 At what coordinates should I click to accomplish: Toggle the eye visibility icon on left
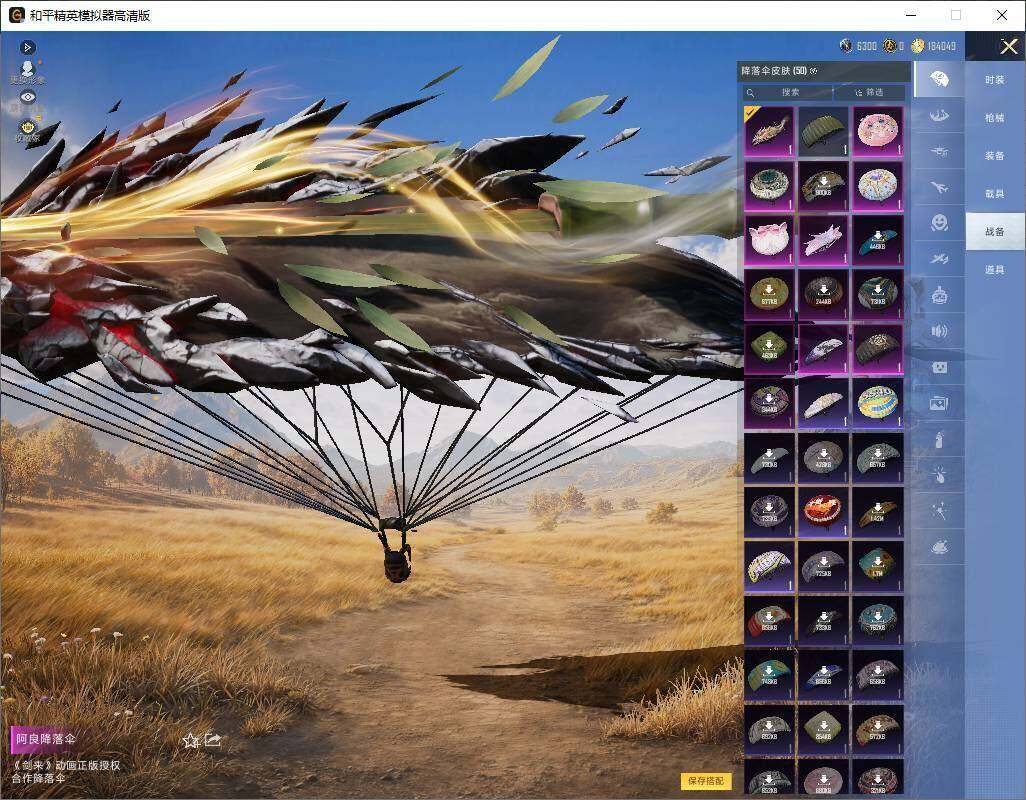27,97
